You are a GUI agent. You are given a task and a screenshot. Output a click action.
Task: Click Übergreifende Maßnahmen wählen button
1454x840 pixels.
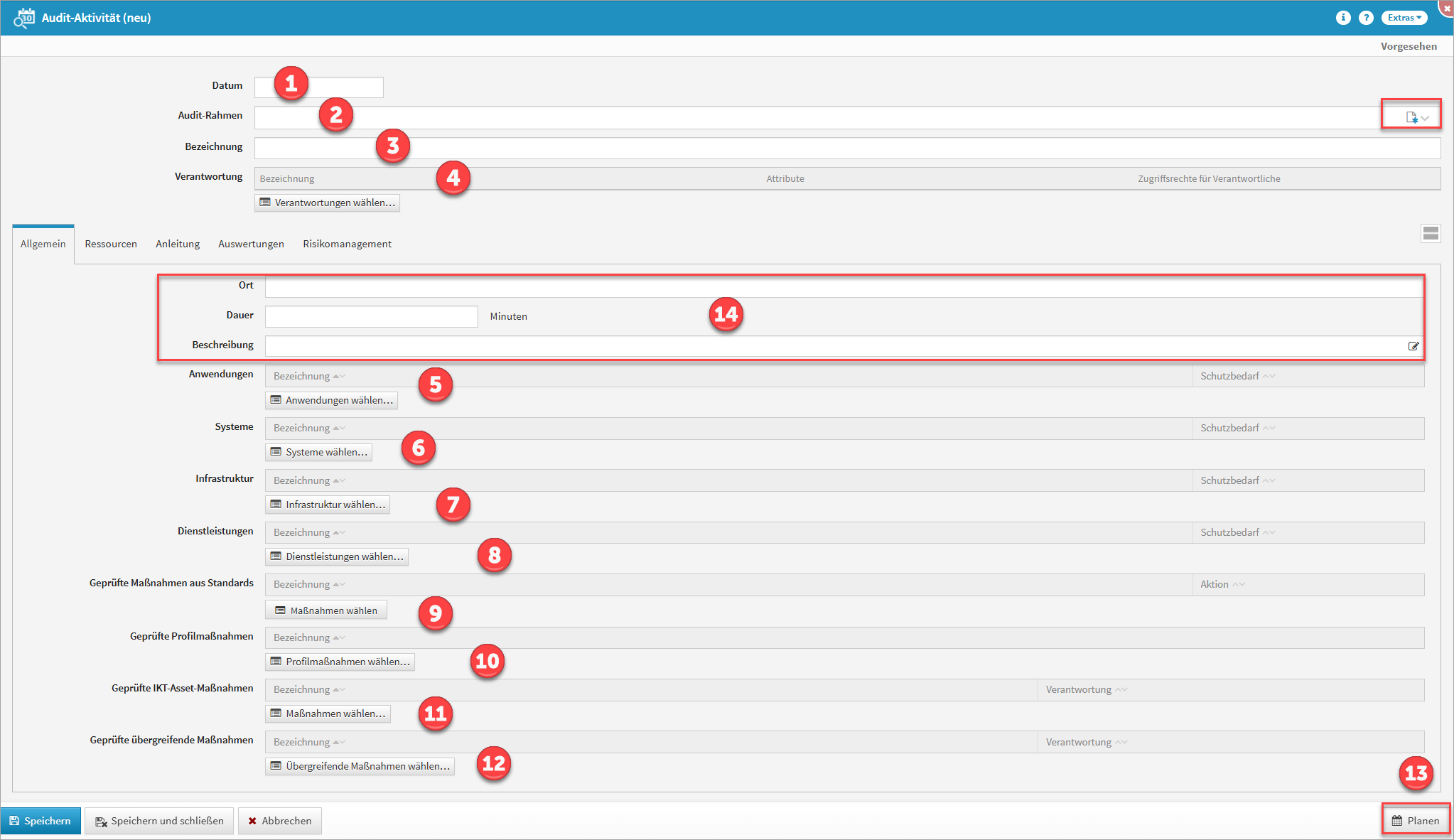360,766
